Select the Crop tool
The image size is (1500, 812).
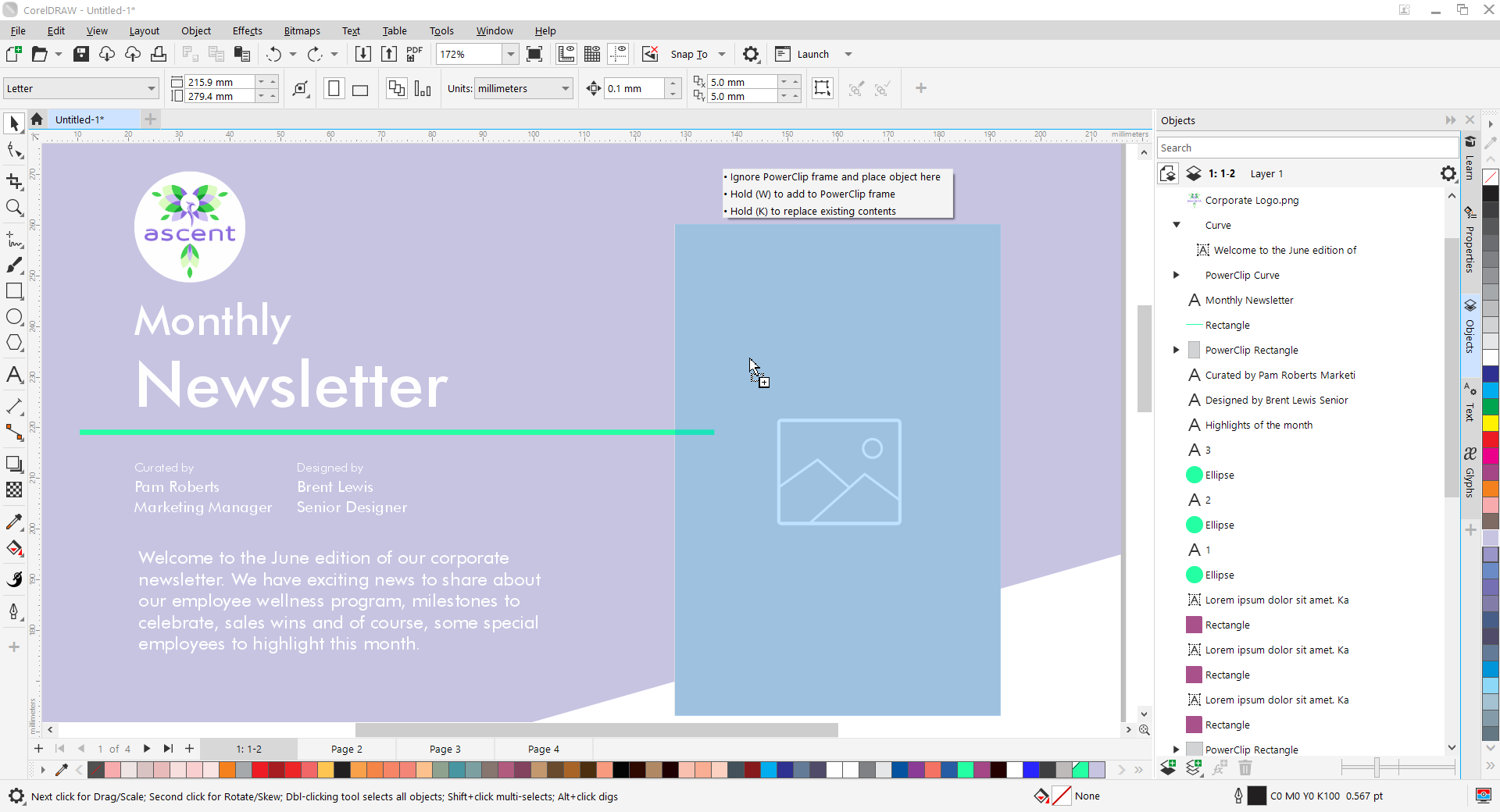click(x=14, y=181)
